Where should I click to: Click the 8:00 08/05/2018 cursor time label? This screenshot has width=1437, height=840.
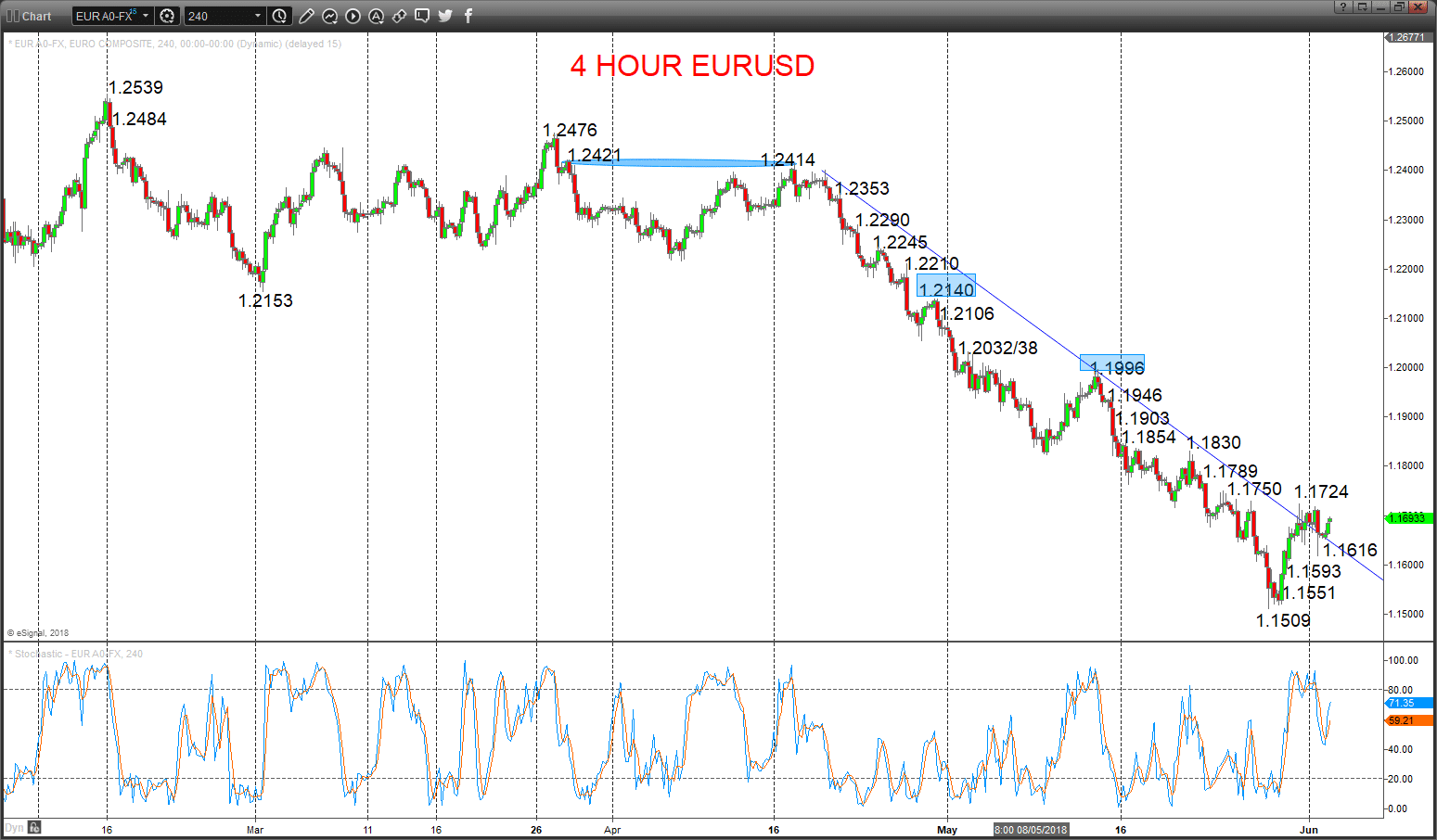click(x=1032, y=830)
